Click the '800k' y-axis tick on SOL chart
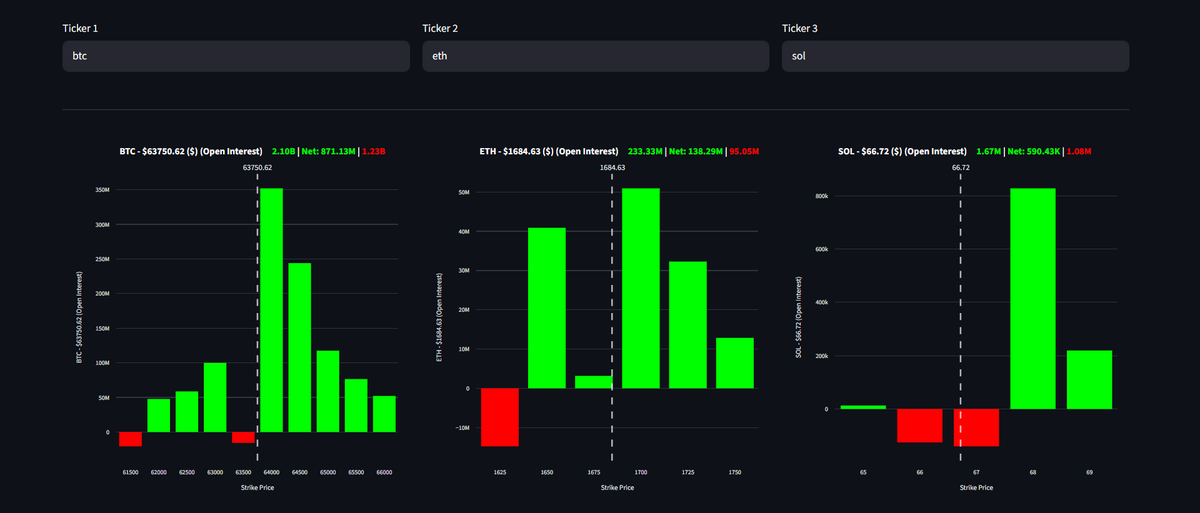The width and height of the screenshot is (1200, 513). pyautogui.click(x=822, y=196)
